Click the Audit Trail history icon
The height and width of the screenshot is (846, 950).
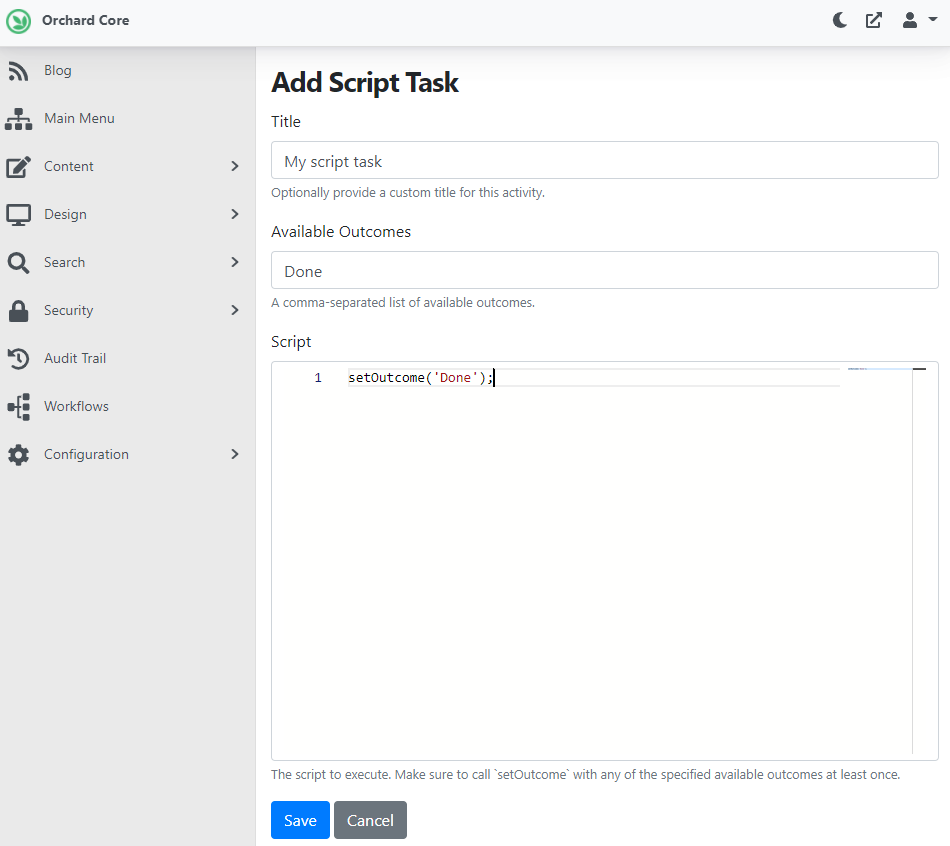(x=18, y=359)
